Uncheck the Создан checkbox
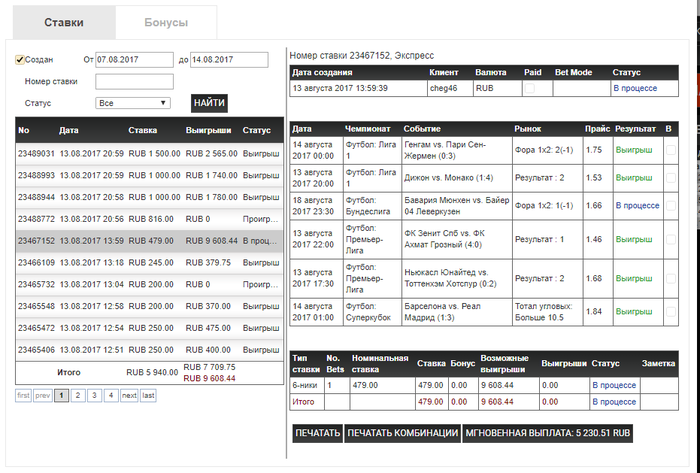This screenshot has width=700, height=473. [19, 60]
